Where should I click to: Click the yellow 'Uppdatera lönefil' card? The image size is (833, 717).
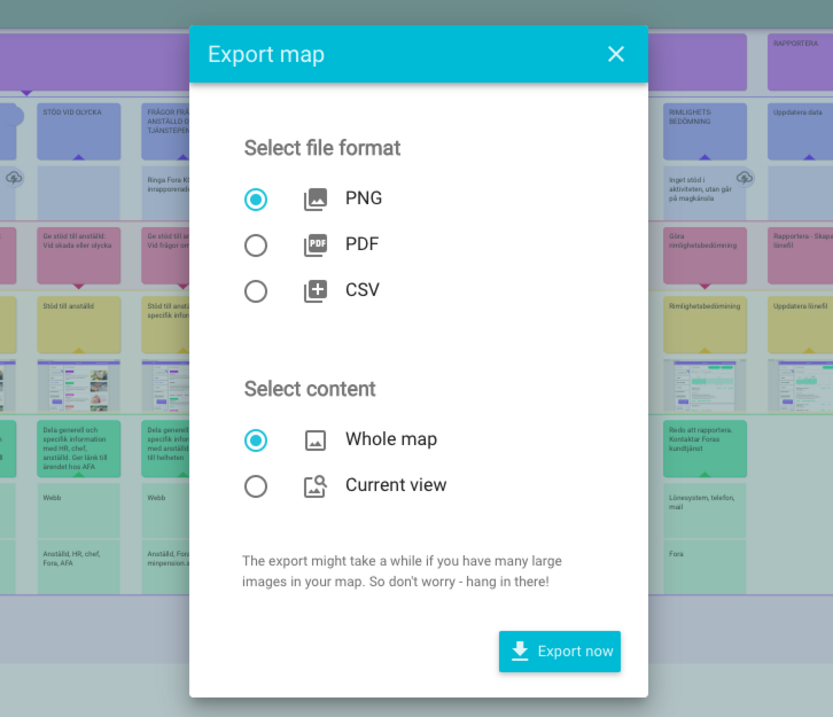click(x=800, y=323)
